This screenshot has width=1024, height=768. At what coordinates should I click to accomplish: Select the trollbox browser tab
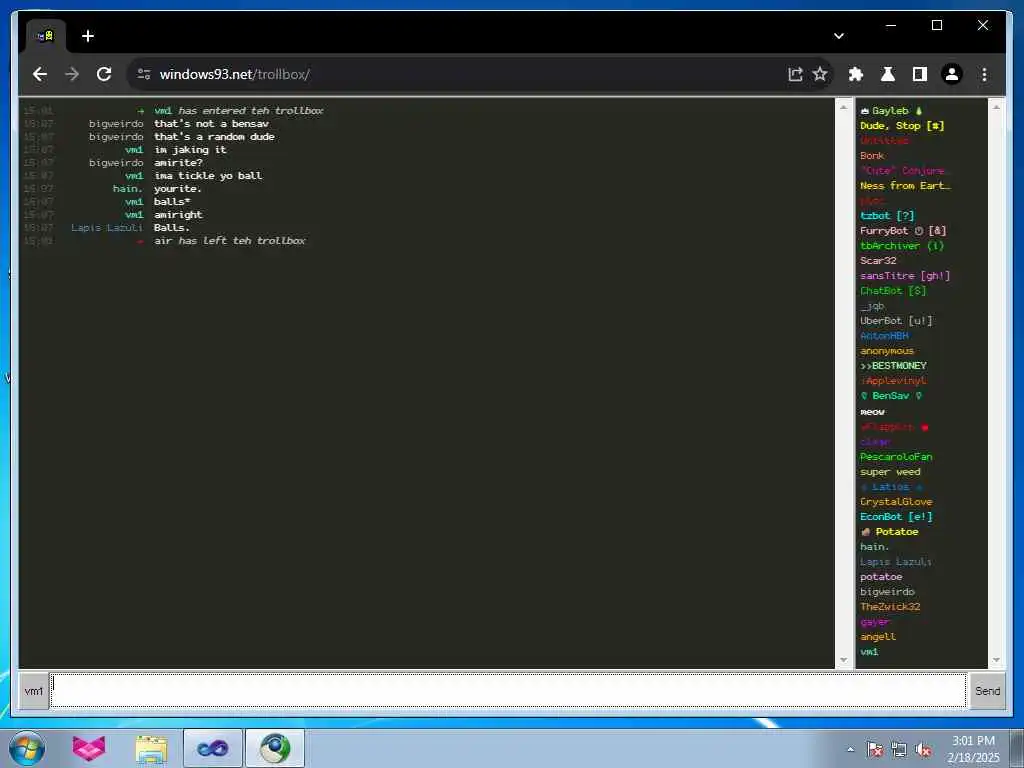[x=45, y=36]
